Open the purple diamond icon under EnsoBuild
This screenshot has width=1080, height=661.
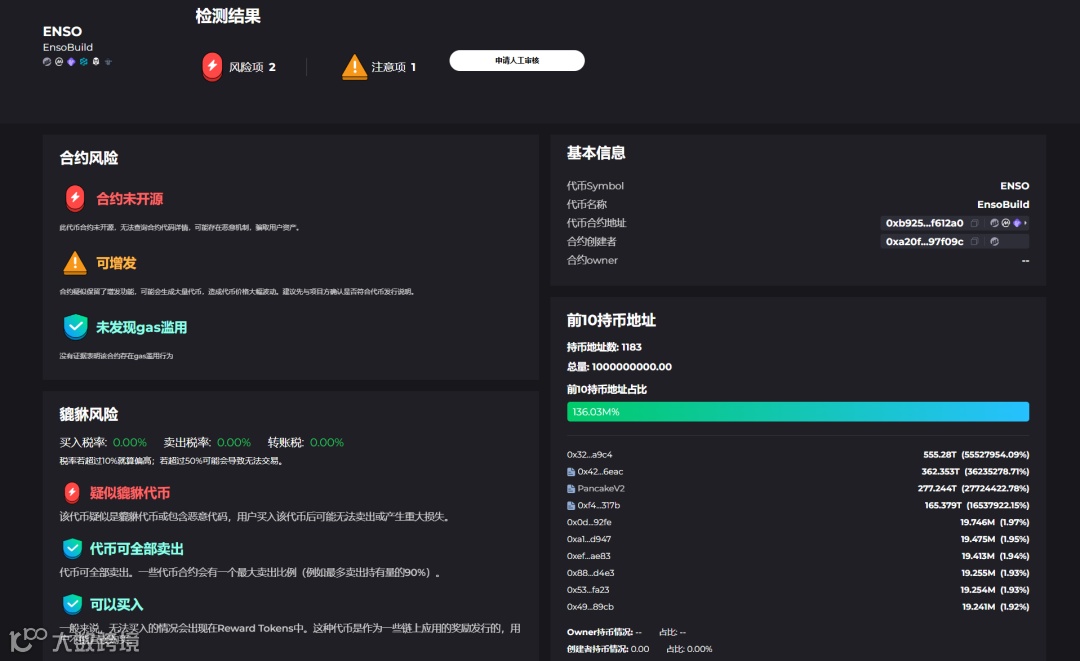coord(71,61)
